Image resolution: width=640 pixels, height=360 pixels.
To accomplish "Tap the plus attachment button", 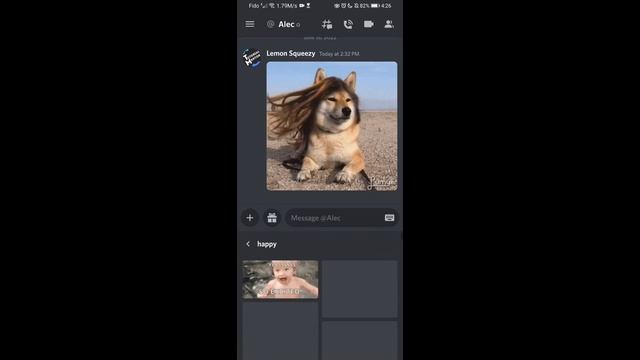I will point(250,218).
